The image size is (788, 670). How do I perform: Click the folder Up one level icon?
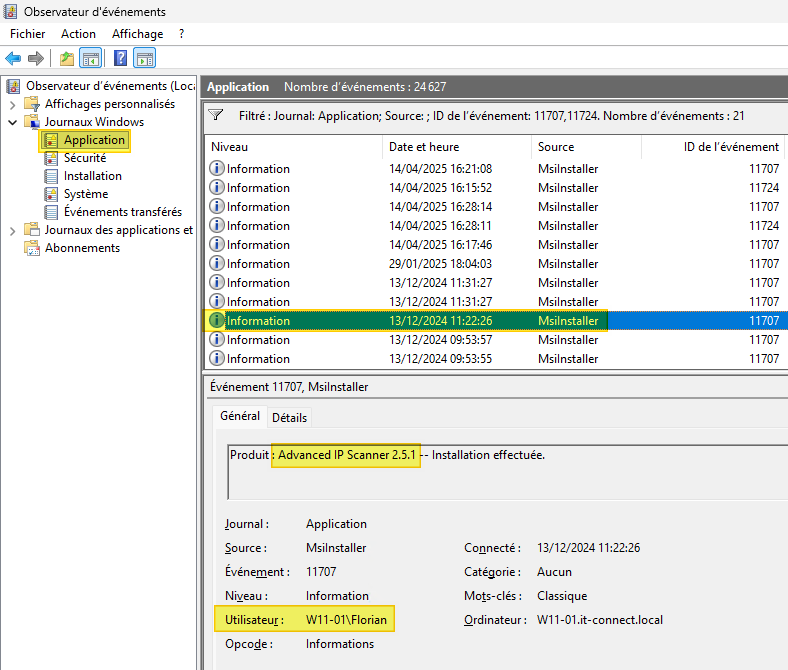pyautogui.click(x=67, y=58)
